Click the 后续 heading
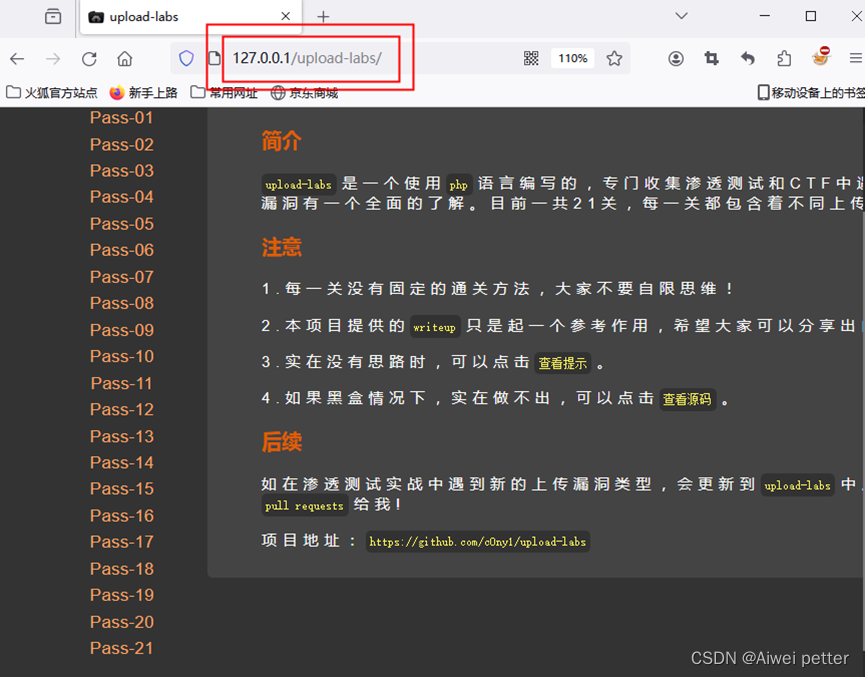 coord(281,443)
